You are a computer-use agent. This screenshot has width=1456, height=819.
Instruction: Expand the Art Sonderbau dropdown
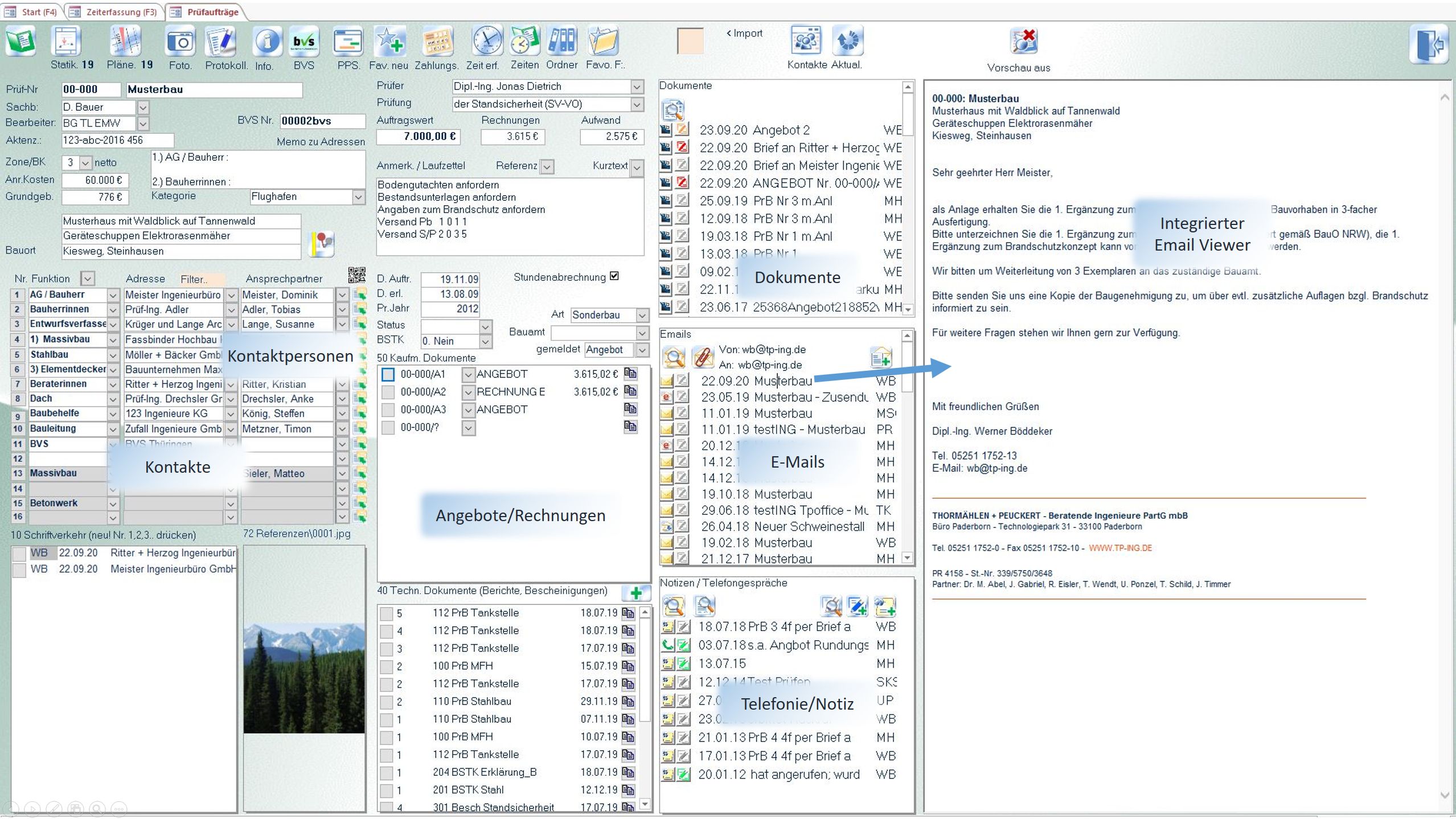click(642, 316)
